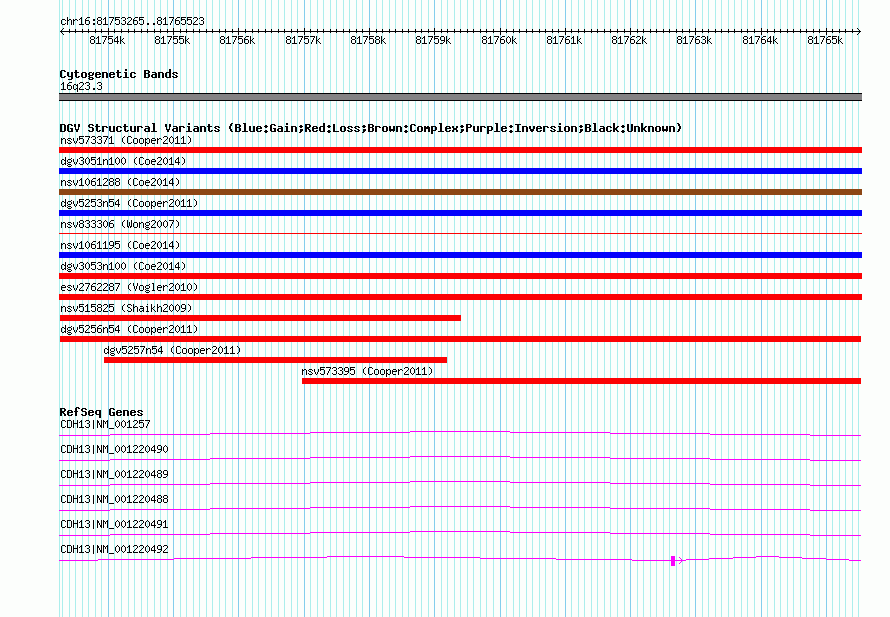The height and width of the screenshot is (617, 890).
Task: Open the dgv3051n100 (Coe2014) variant label
Action: click(x=123, y=161)
